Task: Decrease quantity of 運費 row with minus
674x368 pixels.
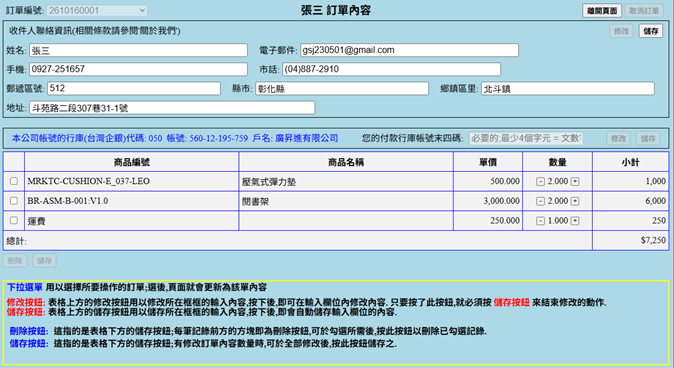Action: pyautogui.click(x=540, y=221)
